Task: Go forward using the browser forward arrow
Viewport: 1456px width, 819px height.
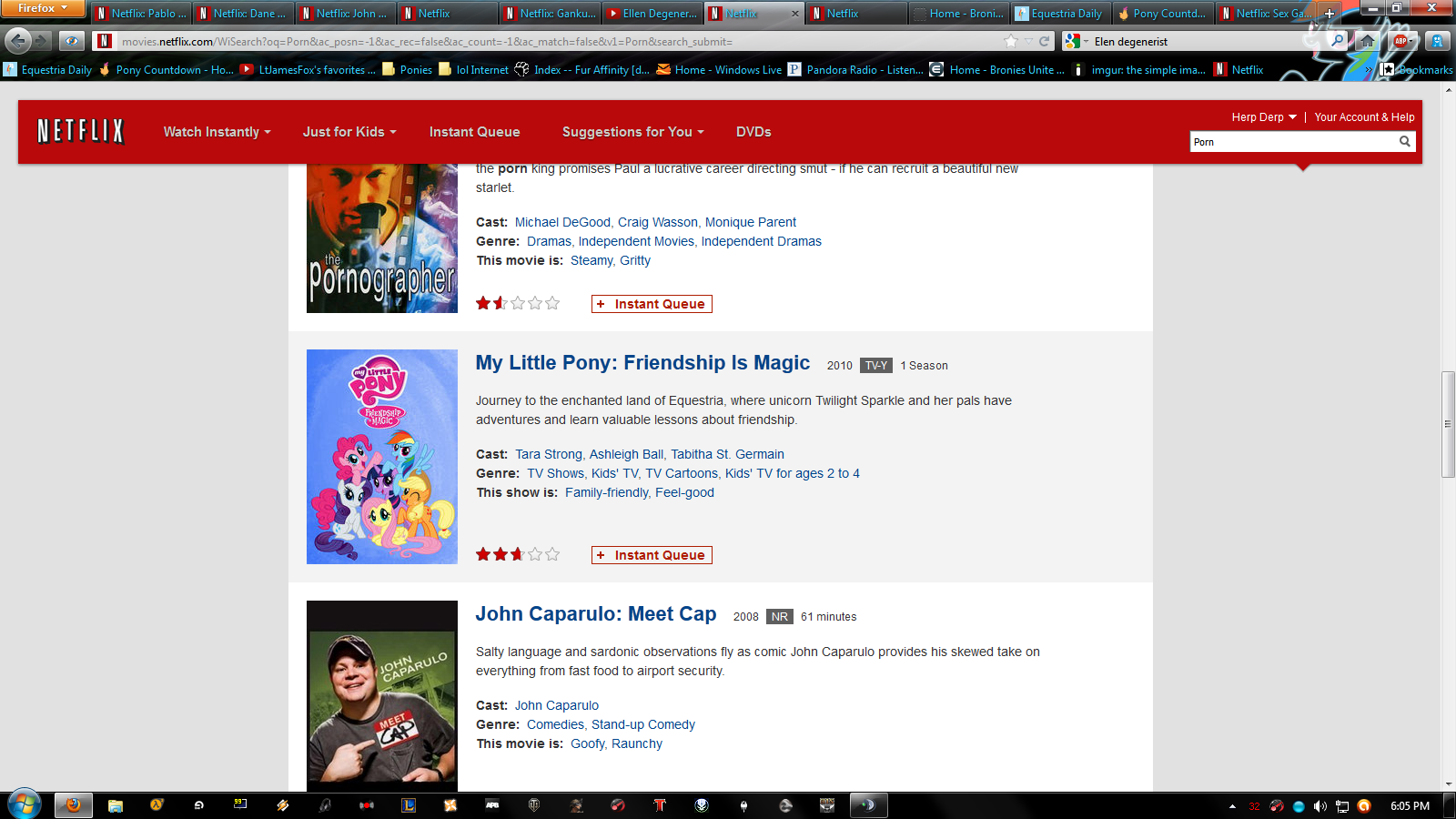Action: [43, 41]
